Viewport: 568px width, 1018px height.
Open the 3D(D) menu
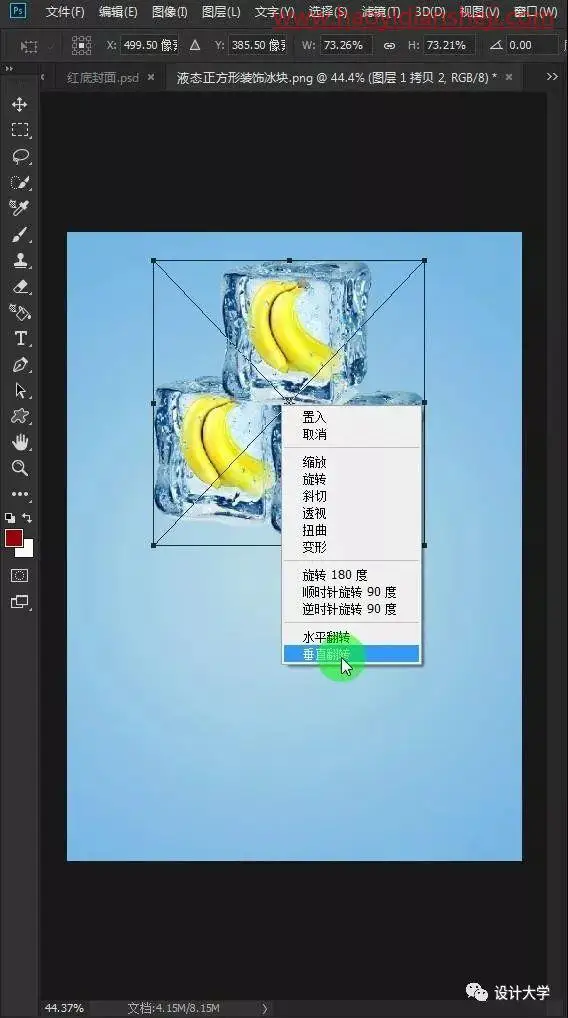pyautogui.click(x=430, y=12)
